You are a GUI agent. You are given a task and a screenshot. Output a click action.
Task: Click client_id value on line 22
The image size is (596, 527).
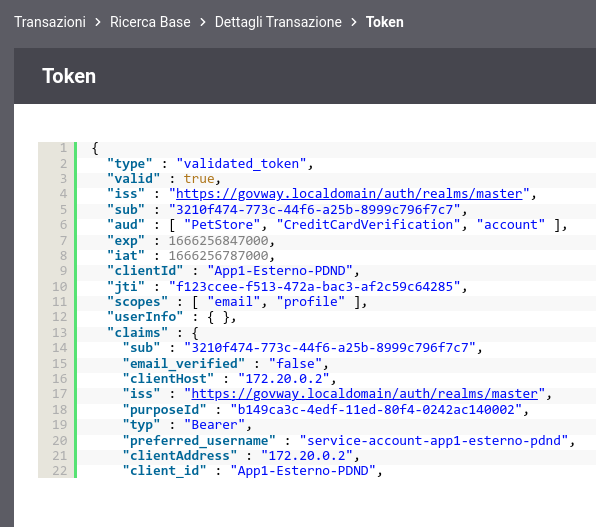[303, 471]
